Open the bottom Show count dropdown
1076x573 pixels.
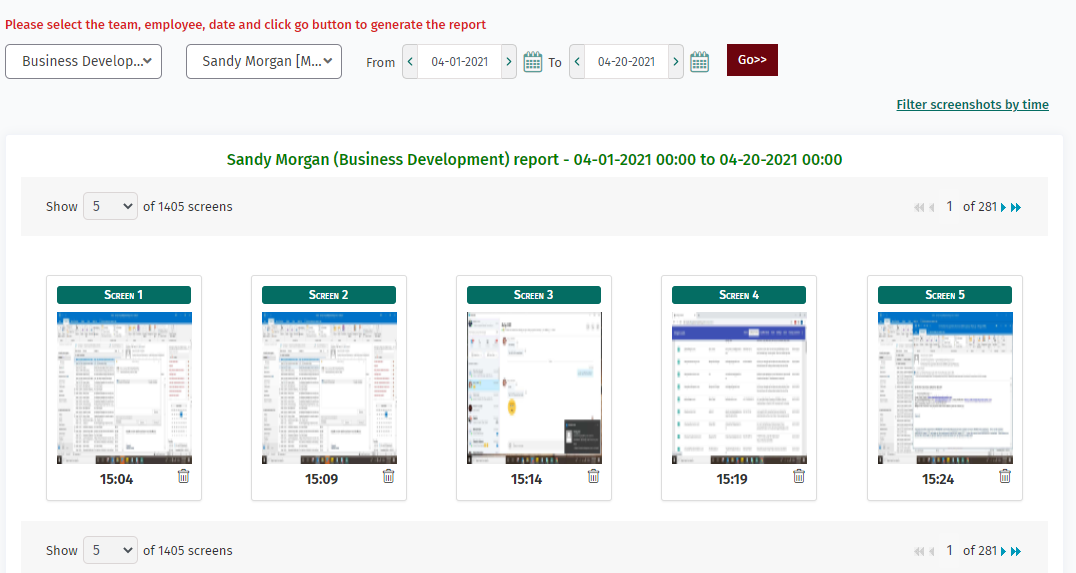point(110,550)
